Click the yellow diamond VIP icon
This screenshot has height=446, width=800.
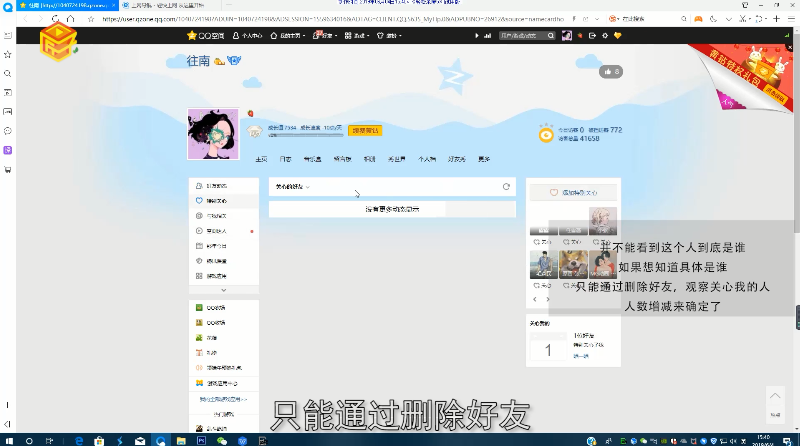pyautogui.click(x=617, y=36)
